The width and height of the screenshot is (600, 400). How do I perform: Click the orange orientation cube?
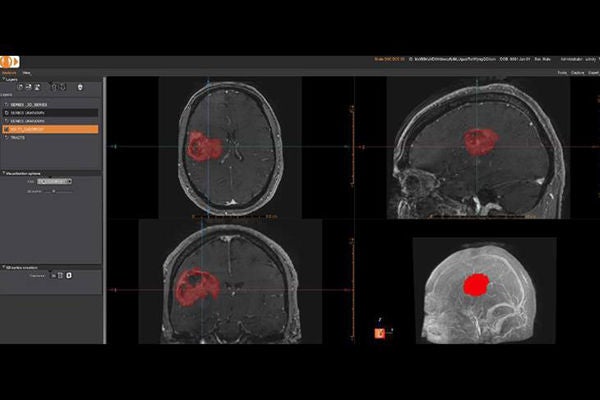click(380, 333)
